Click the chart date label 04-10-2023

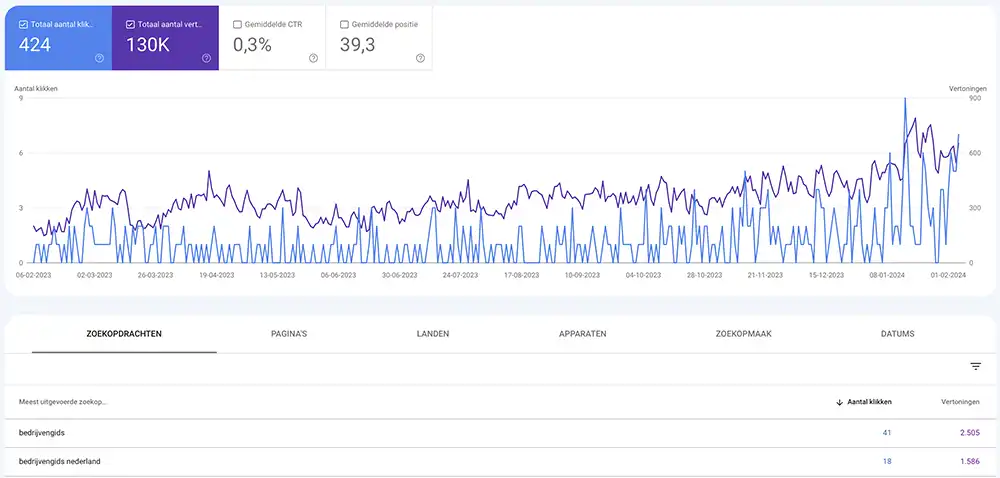643,275
